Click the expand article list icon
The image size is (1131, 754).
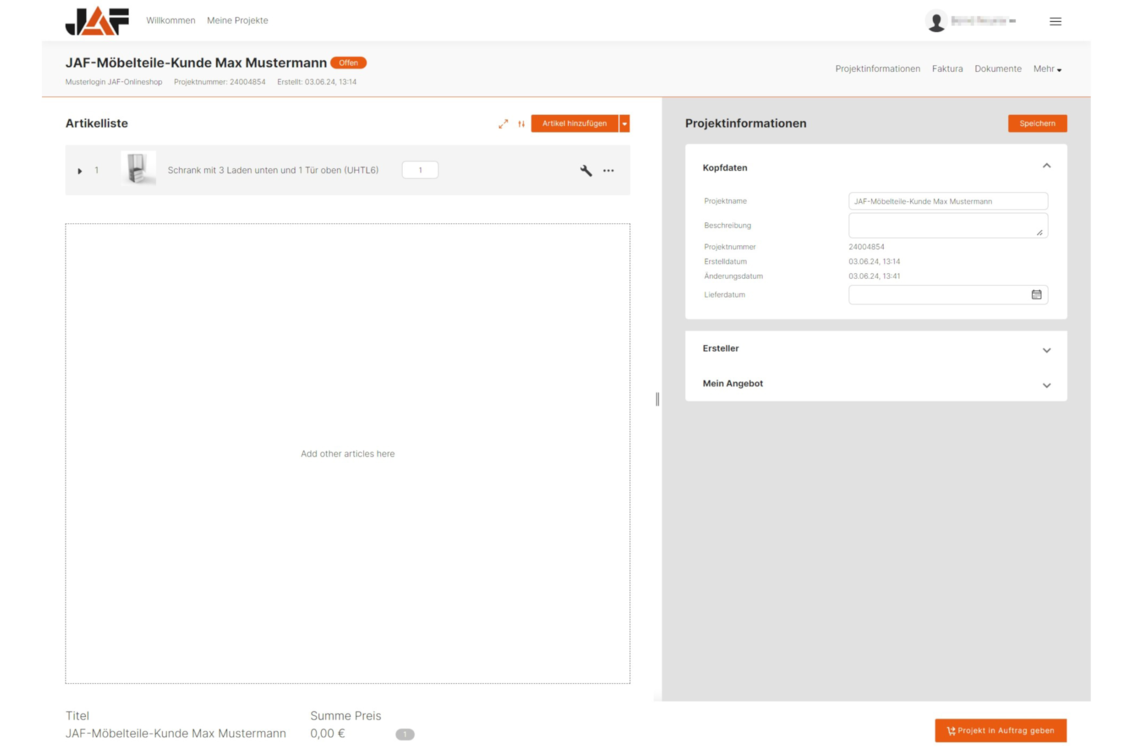tap(503, 124)
